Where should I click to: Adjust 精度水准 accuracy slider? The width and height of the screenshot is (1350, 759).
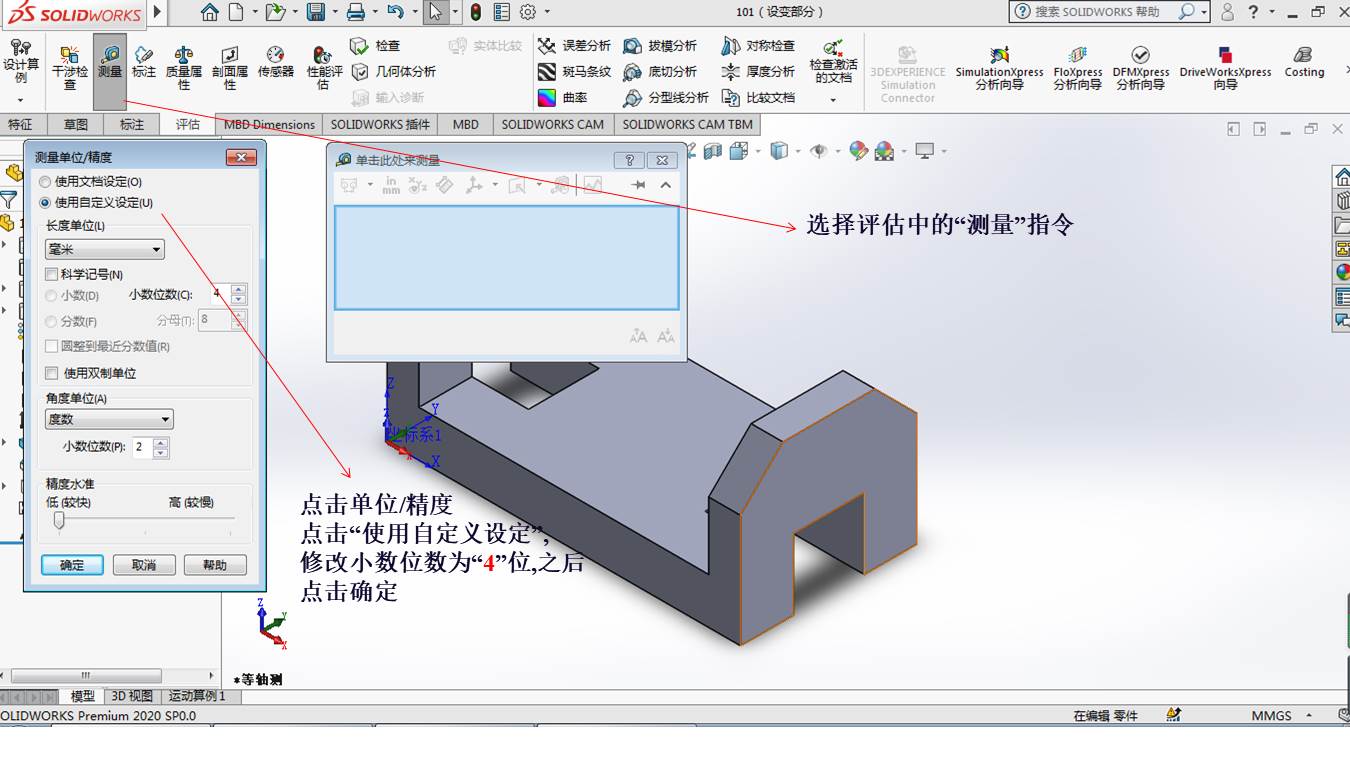click(x=59, y=520)
